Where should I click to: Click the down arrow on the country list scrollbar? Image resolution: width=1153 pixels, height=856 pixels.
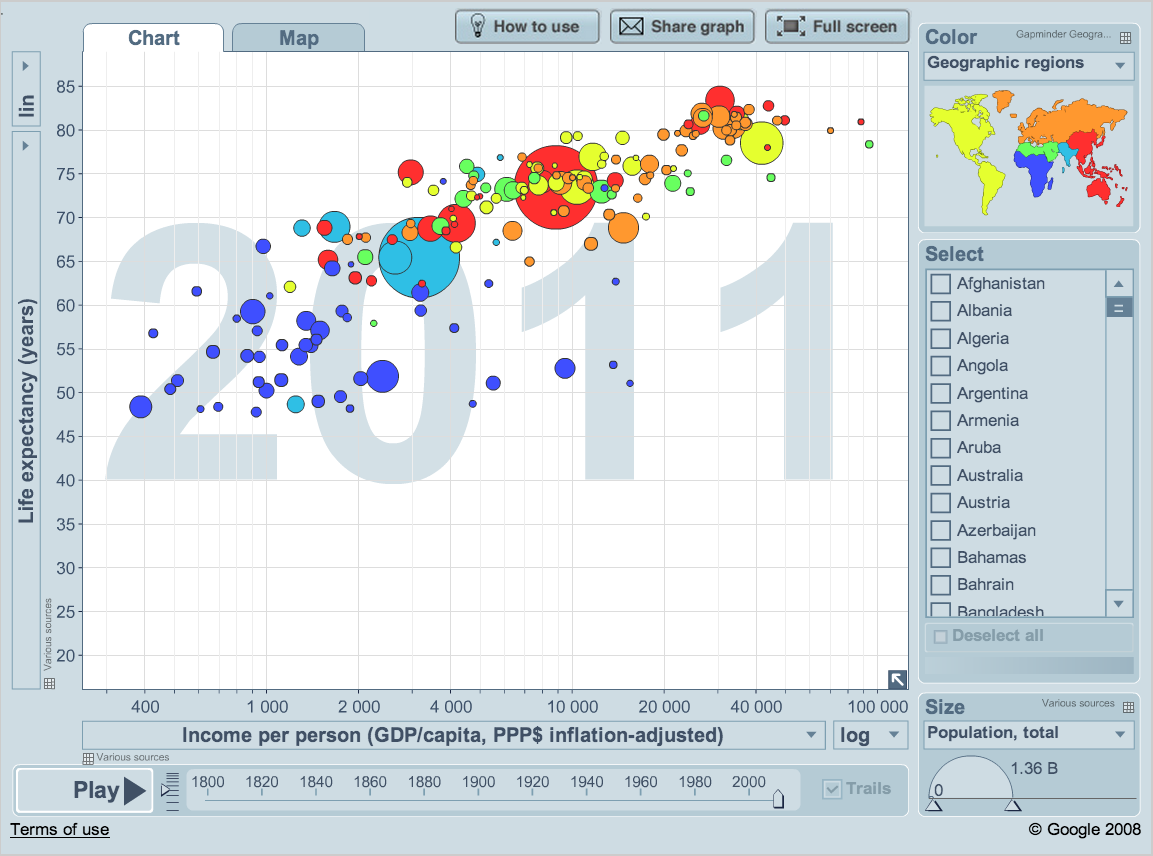pyautogui.click(x=1119, y=604)
